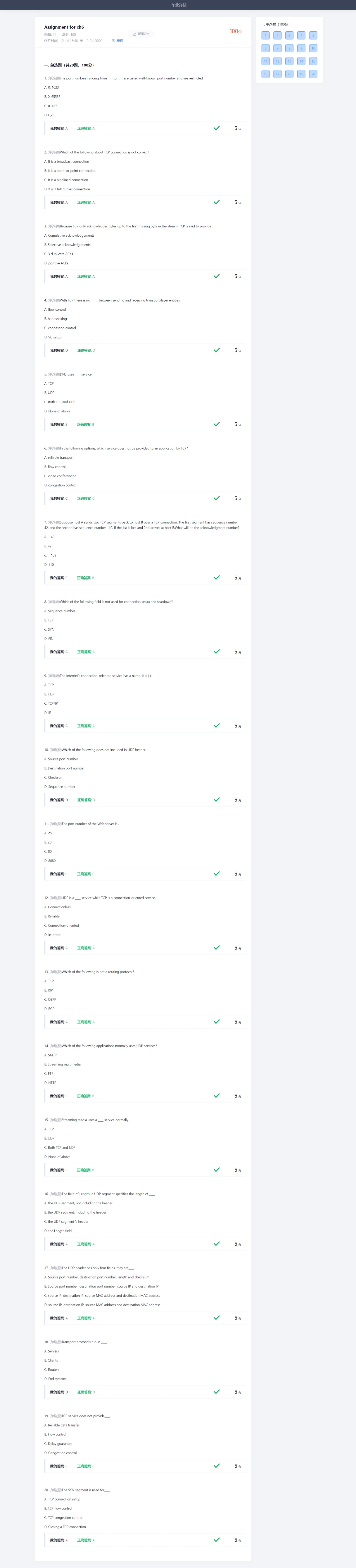
Task: Click the green checkmark for question 14
Action: click(x=216, y=1096)
